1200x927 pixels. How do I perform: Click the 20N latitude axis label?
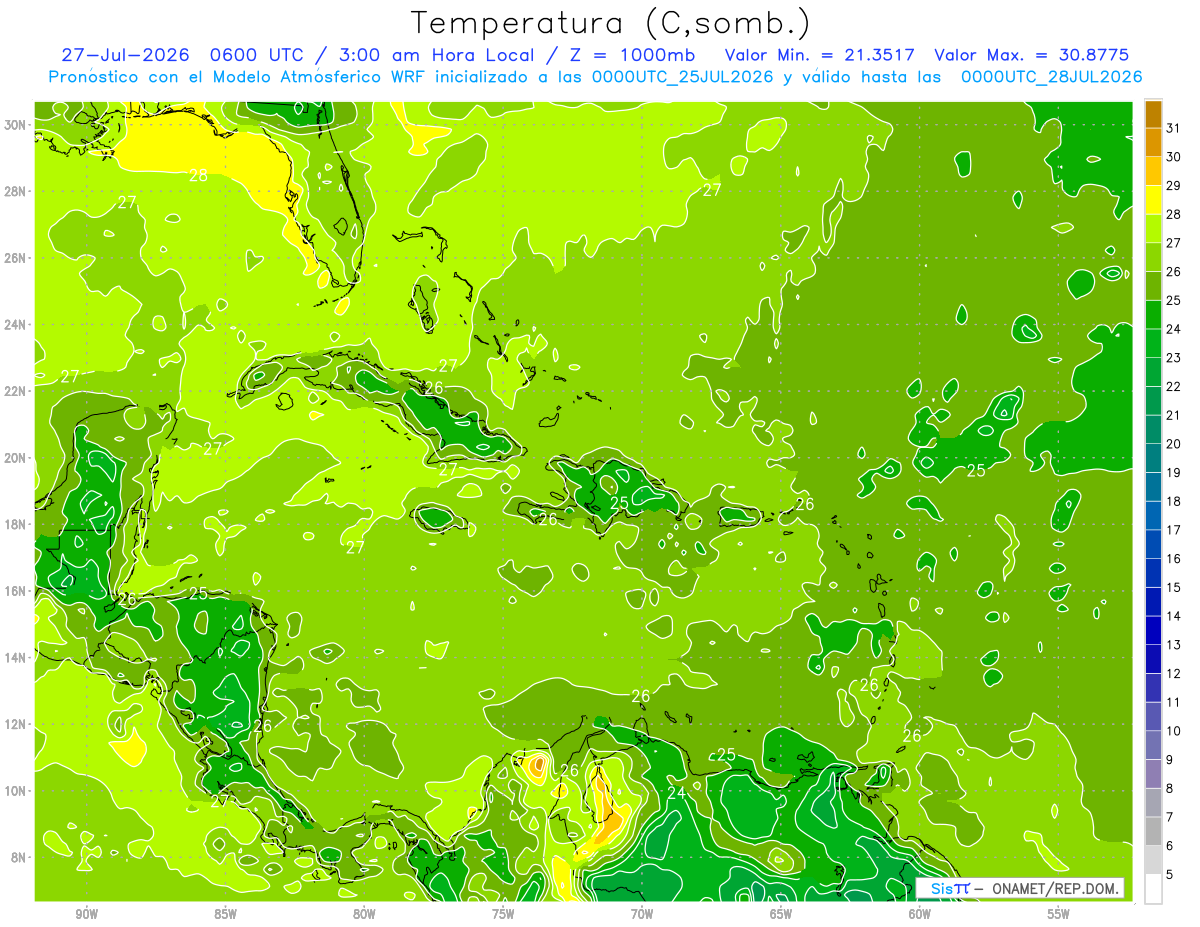[x=17, y=458]
